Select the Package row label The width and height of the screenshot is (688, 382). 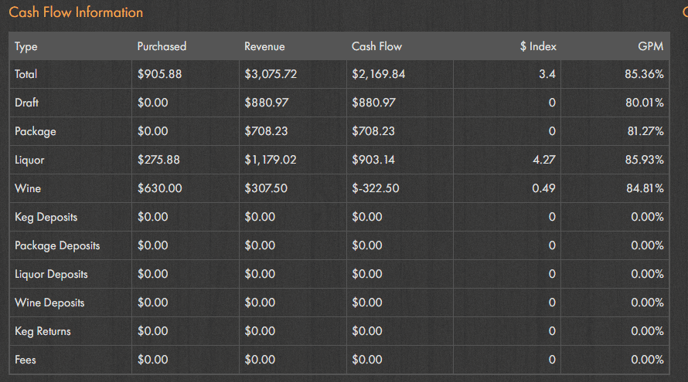(x=35, y=132)
